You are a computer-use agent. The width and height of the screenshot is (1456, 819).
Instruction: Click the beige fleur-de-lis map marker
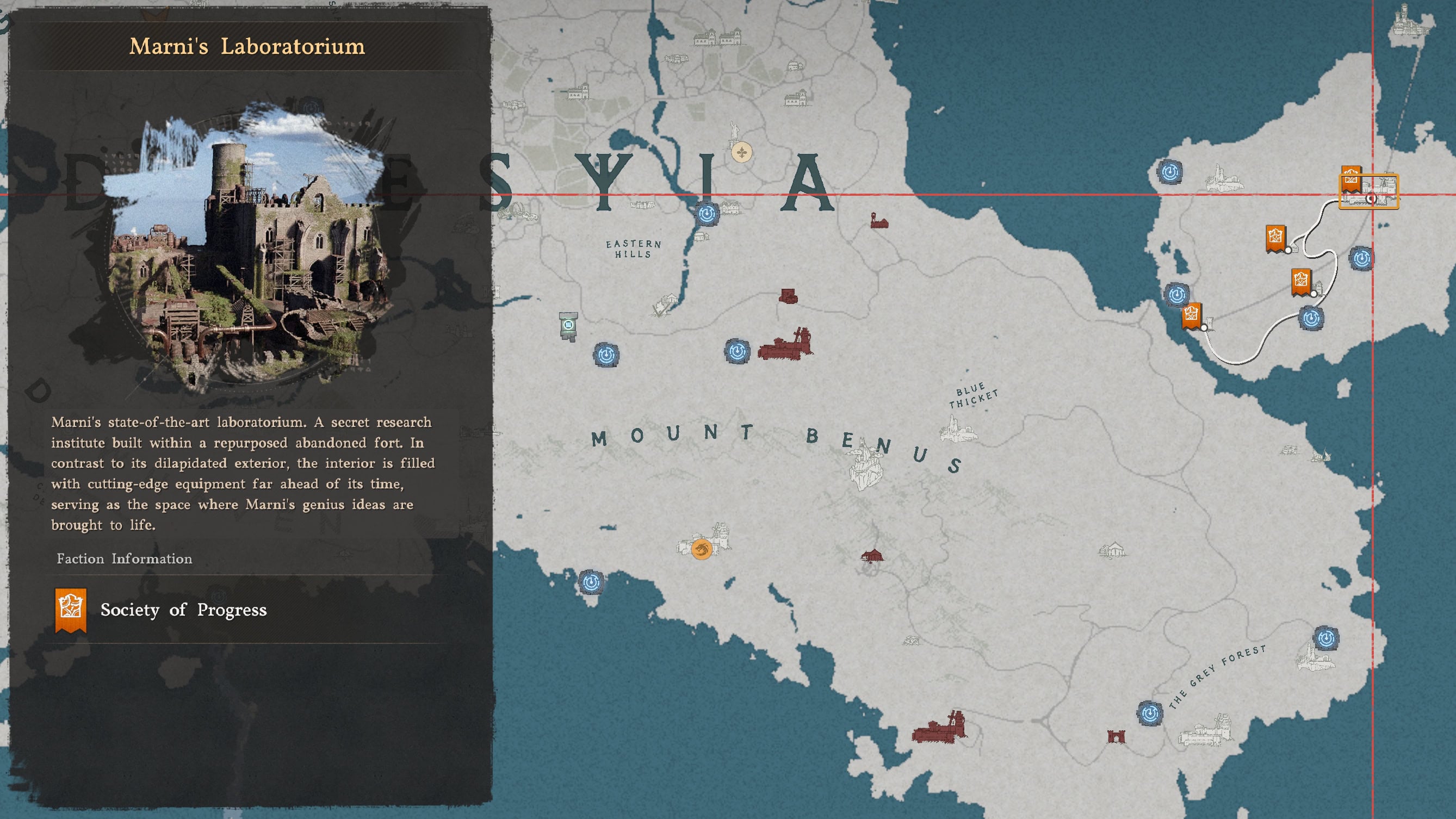click(x=741, y=152)
